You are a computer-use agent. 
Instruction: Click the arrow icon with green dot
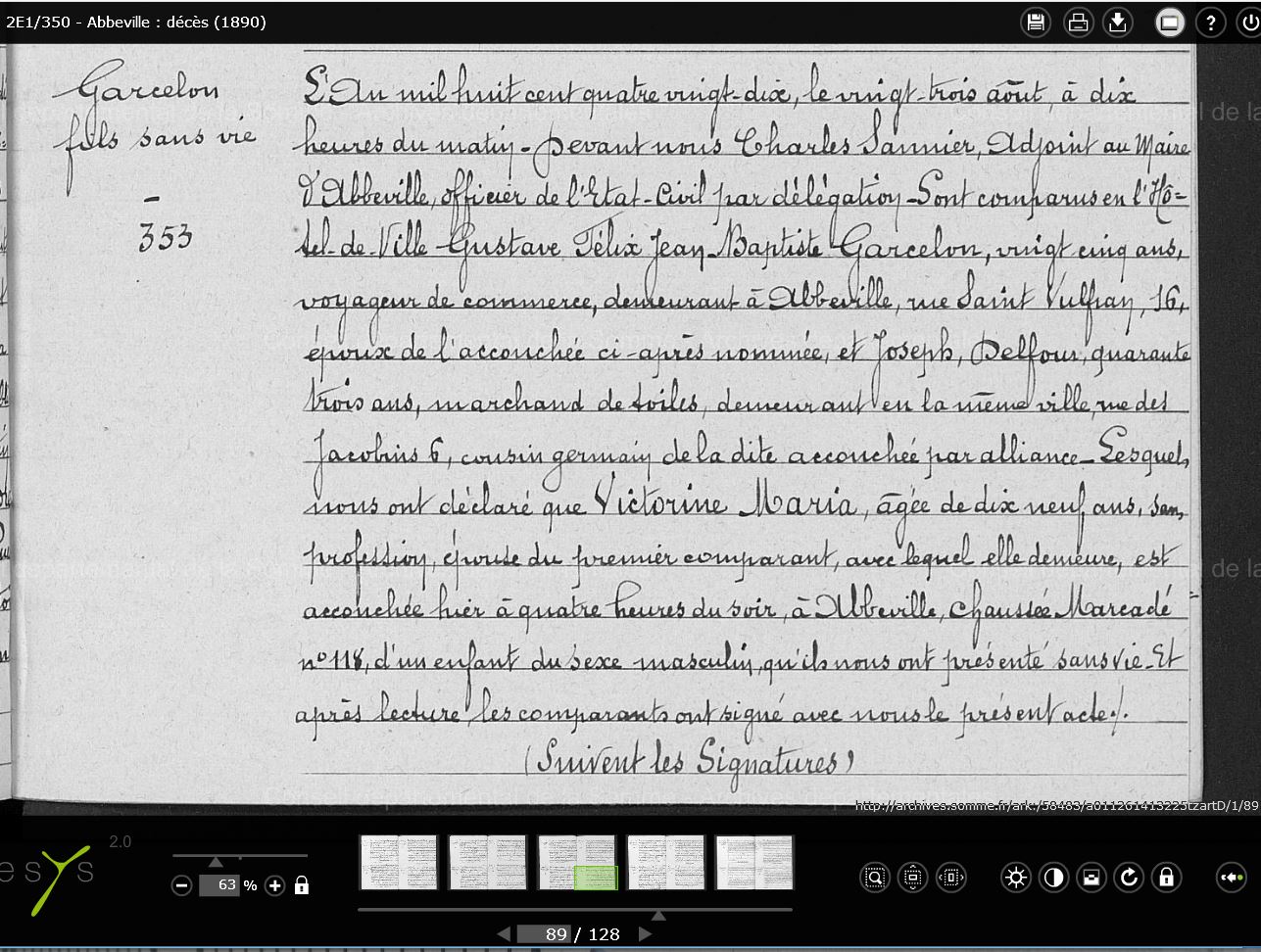pos(1231,878)
